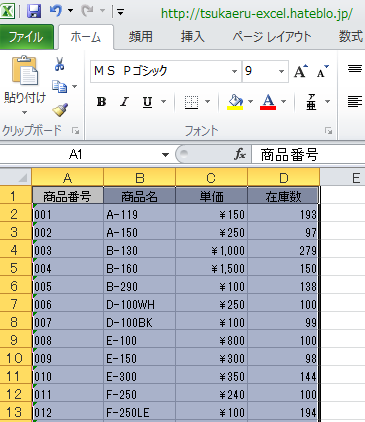Open the 数式 ribbon tab
Screen dimensions: 365x422
coord(350,36)
